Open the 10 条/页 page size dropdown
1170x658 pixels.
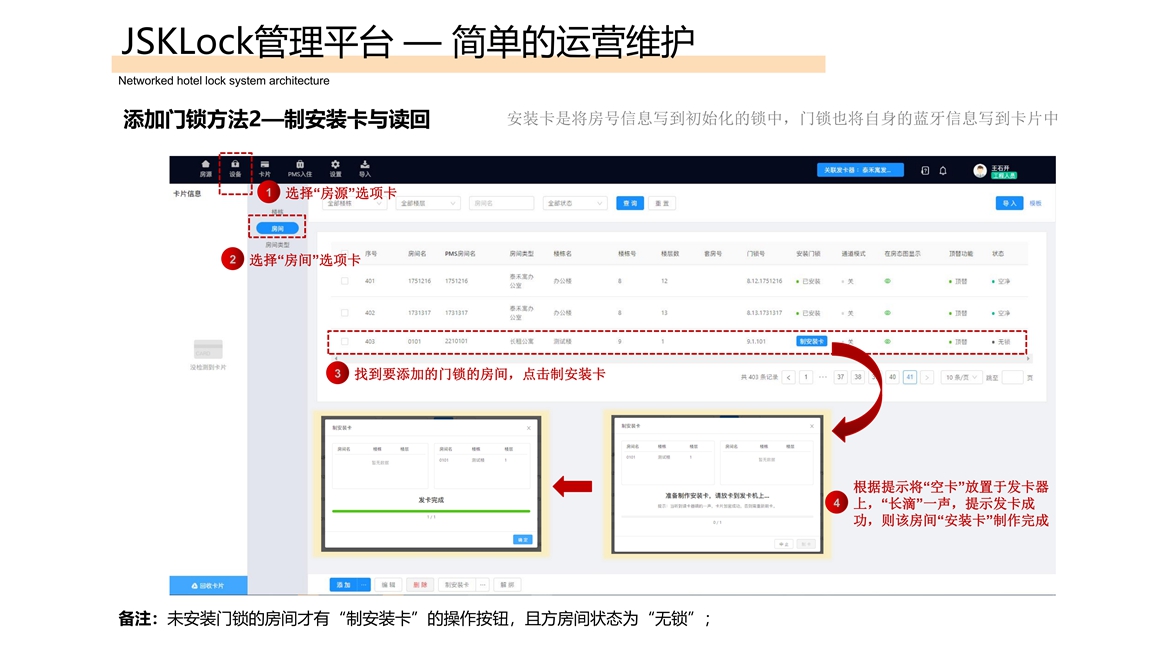coord(962,377)
